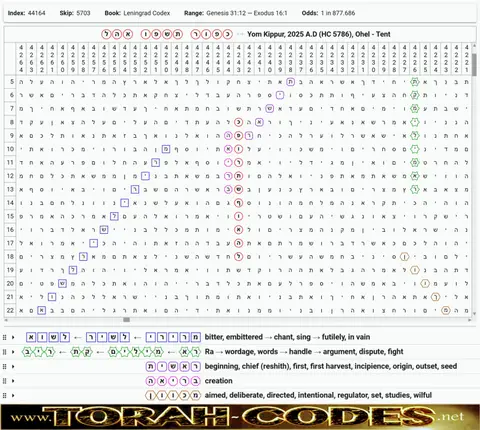Image resolution: width=480 pixels, height=430 pixels.
Task: Click the blue-boxed letter in row 14
Action: click(x=124, y=203)
